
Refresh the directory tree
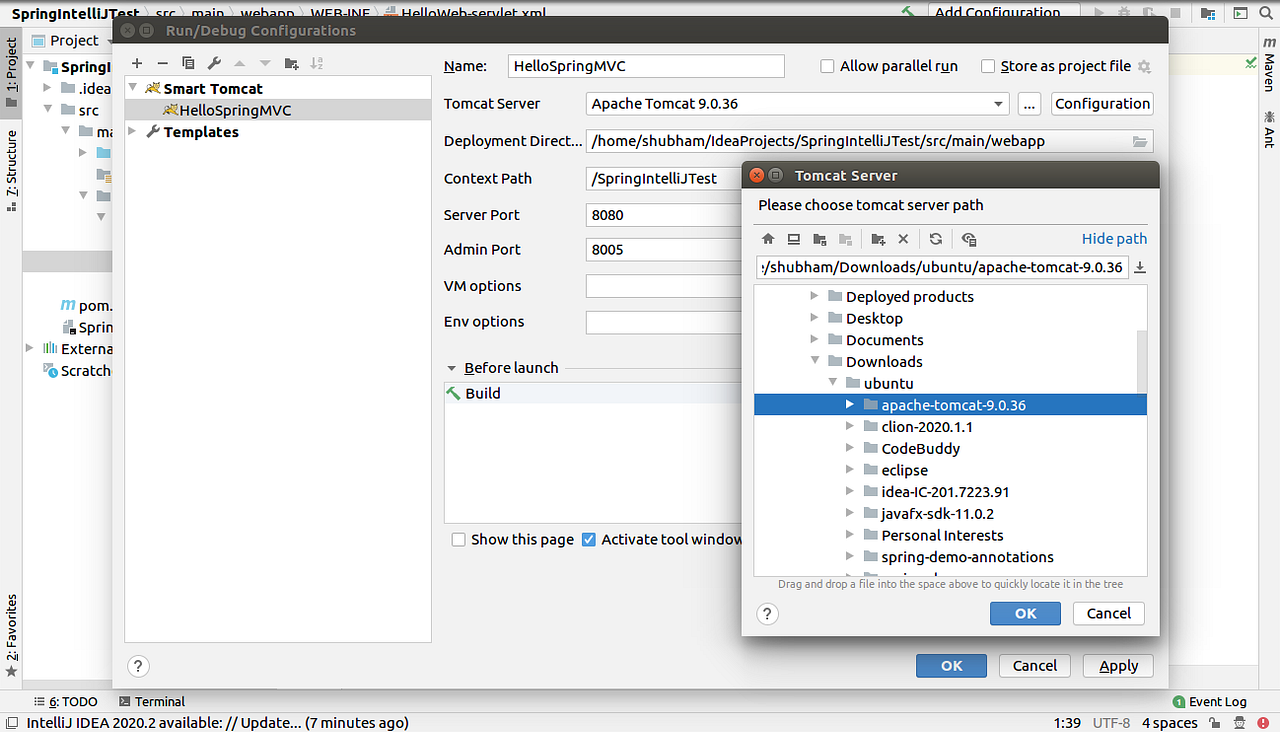click(x=935, y=239)
